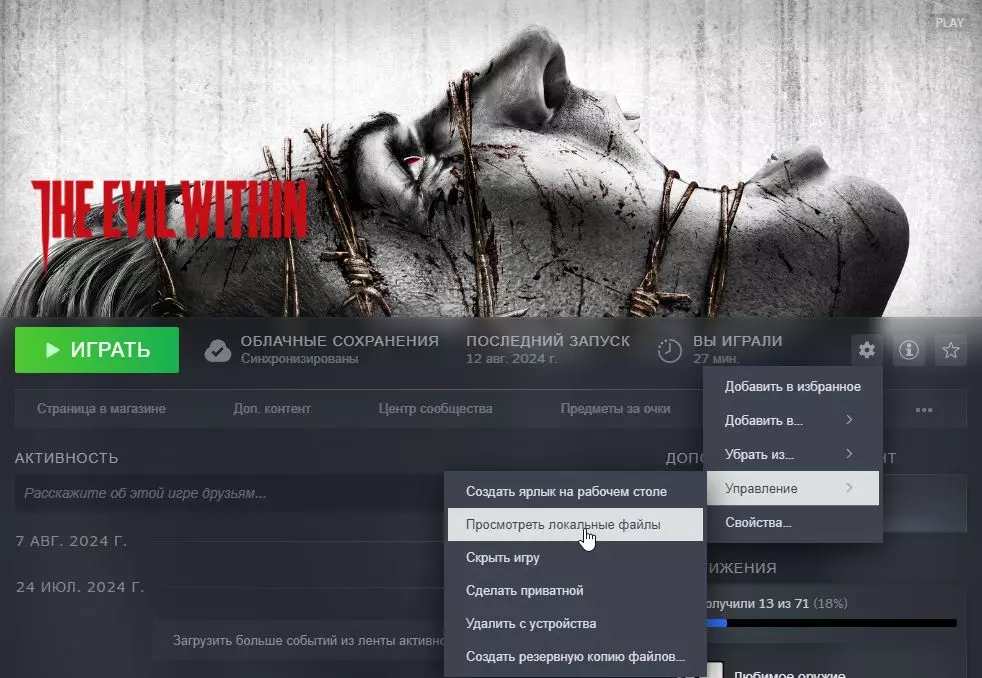Choose Скрыть игру option

click(x=575, y=557)
